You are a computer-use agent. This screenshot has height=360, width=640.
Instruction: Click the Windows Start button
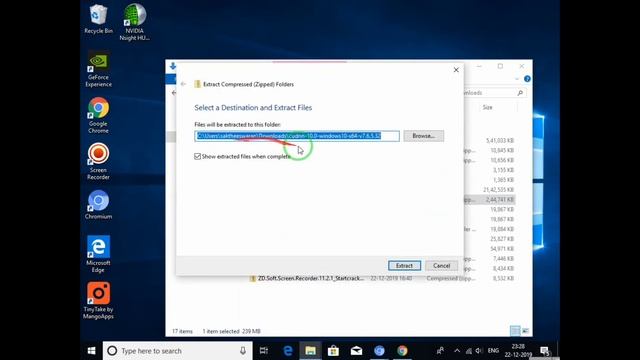[x=91, y=351]
